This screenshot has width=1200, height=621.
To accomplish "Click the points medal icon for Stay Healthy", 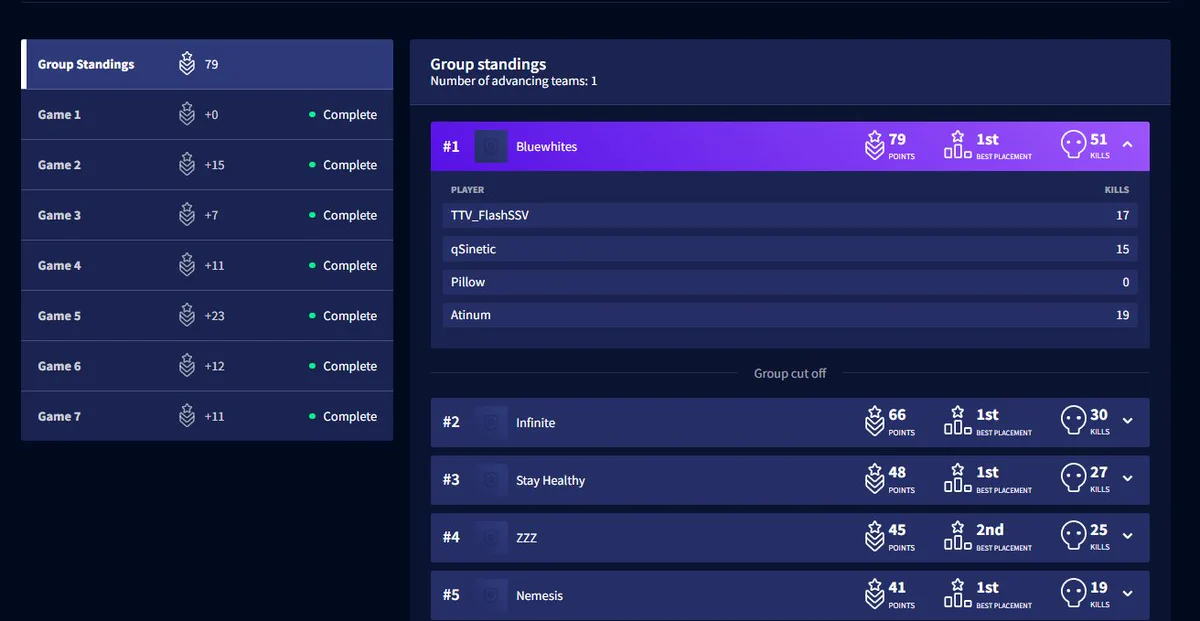I will pyautogui.click(x=874, y=479).
